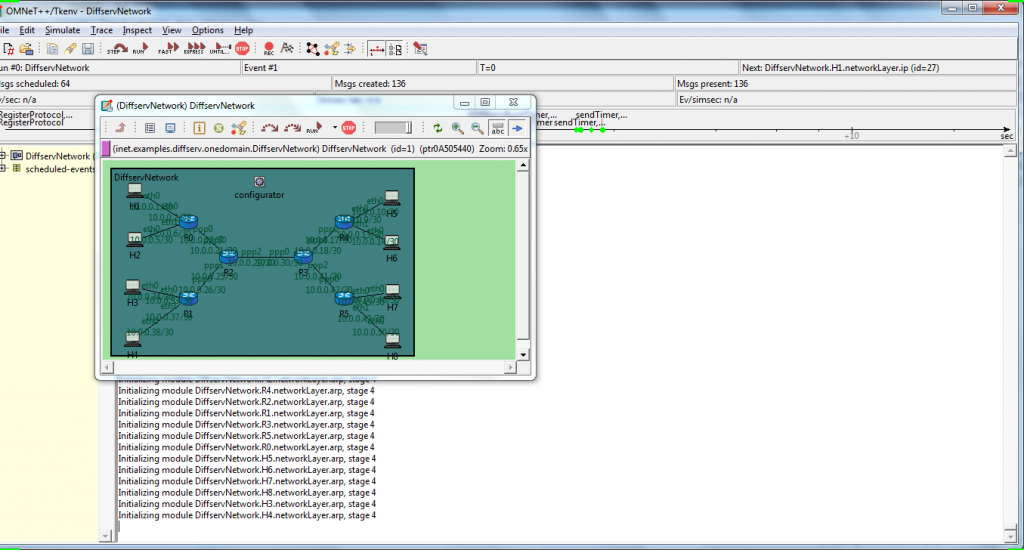Viewport: 1024px width, 550px height.
Task: Open the Inspect menu
Action: pyautogui.click(x=137, y=30)
